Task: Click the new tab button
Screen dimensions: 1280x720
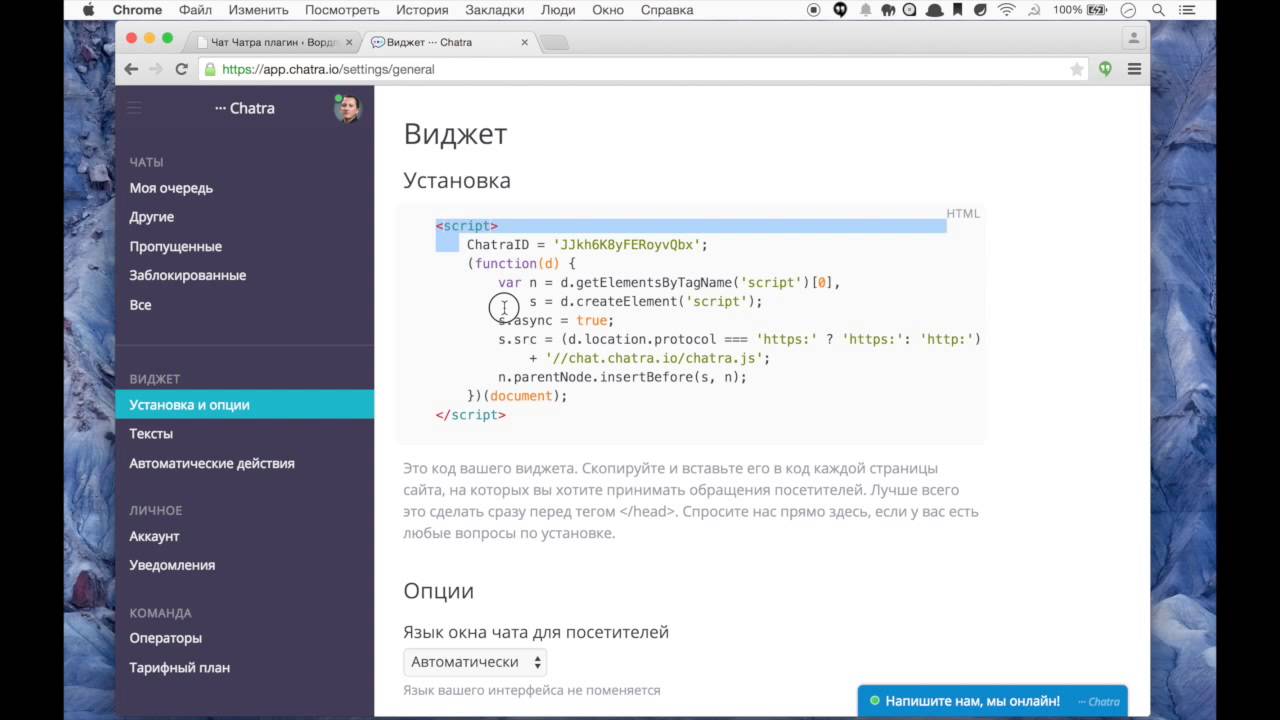Action: coord(554,42)
